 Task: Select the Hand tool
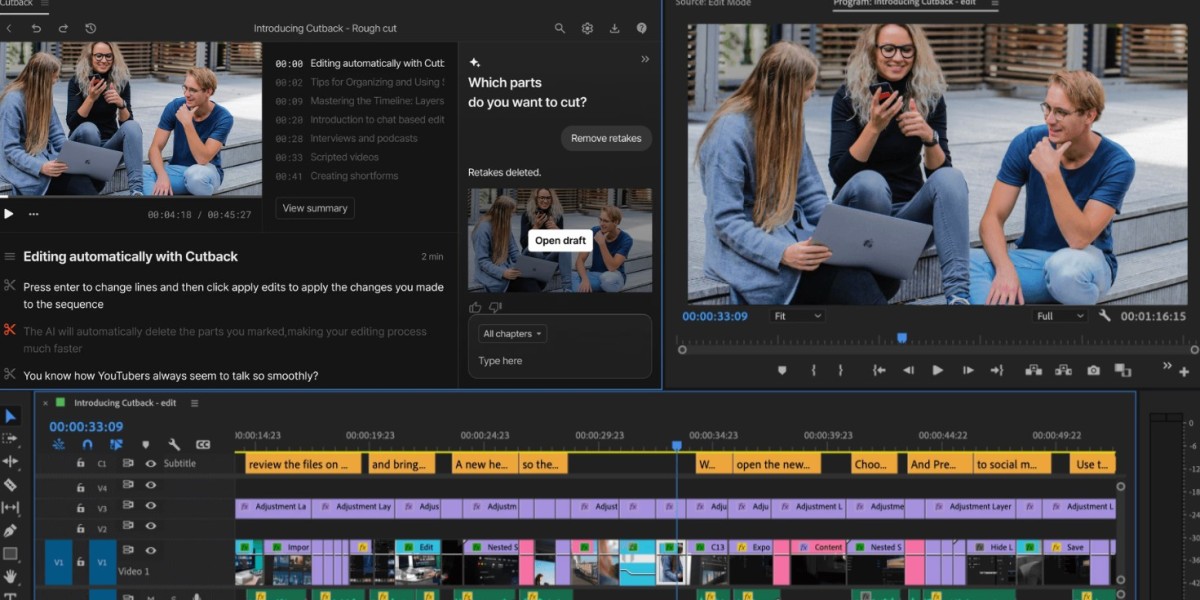tap(10, 576)
